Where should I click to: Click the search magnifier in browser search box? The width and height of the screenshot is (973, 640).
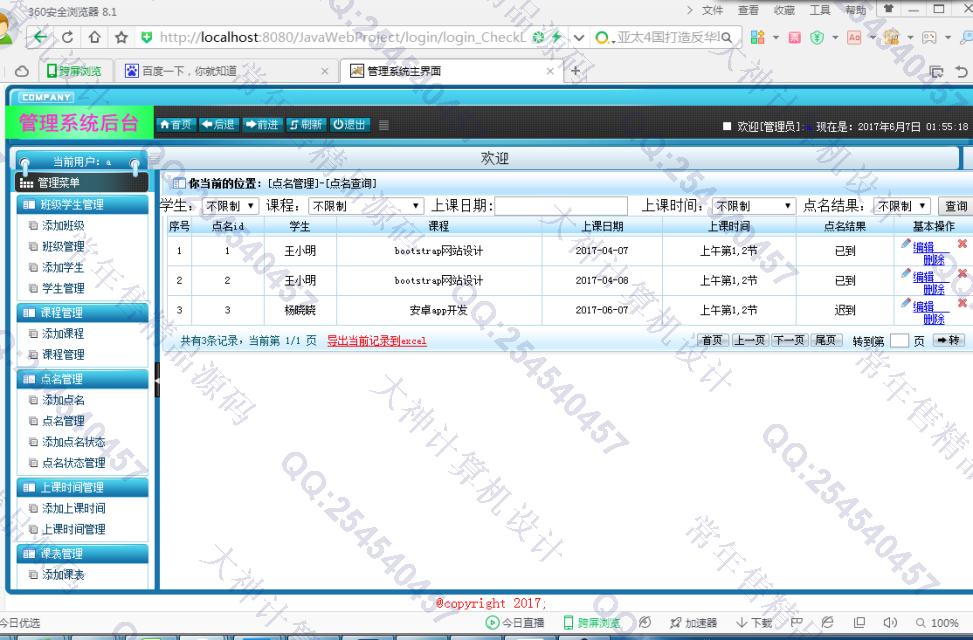click(x=727, y=37)
